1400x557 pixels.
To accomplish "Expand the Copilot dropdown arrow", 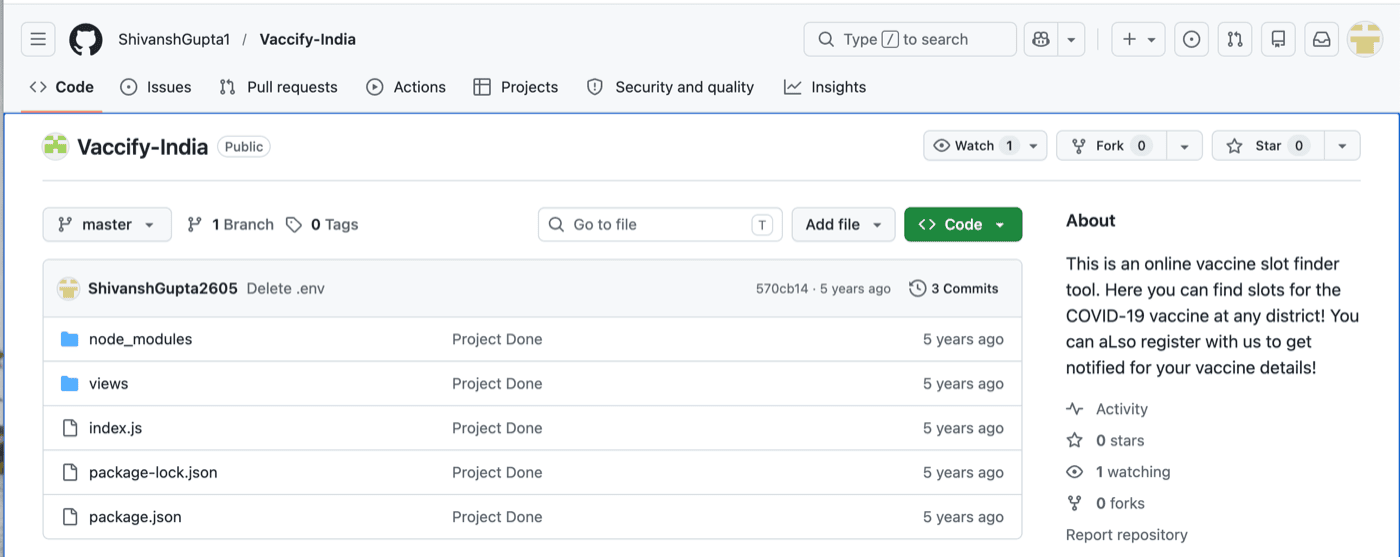I will tap(1071, 39).
